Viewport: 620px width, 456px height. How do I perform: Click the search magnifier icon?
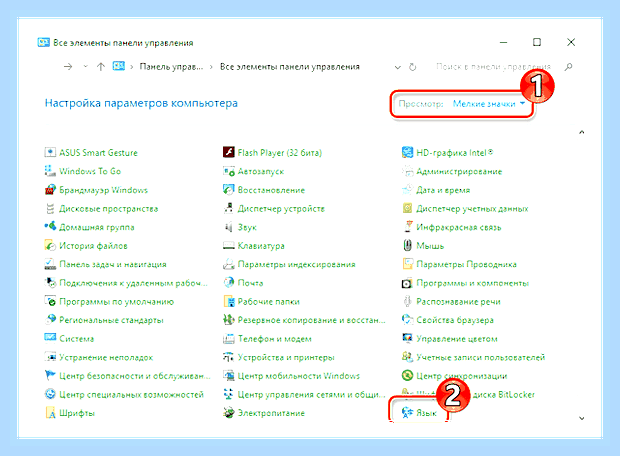coord(568,67)
